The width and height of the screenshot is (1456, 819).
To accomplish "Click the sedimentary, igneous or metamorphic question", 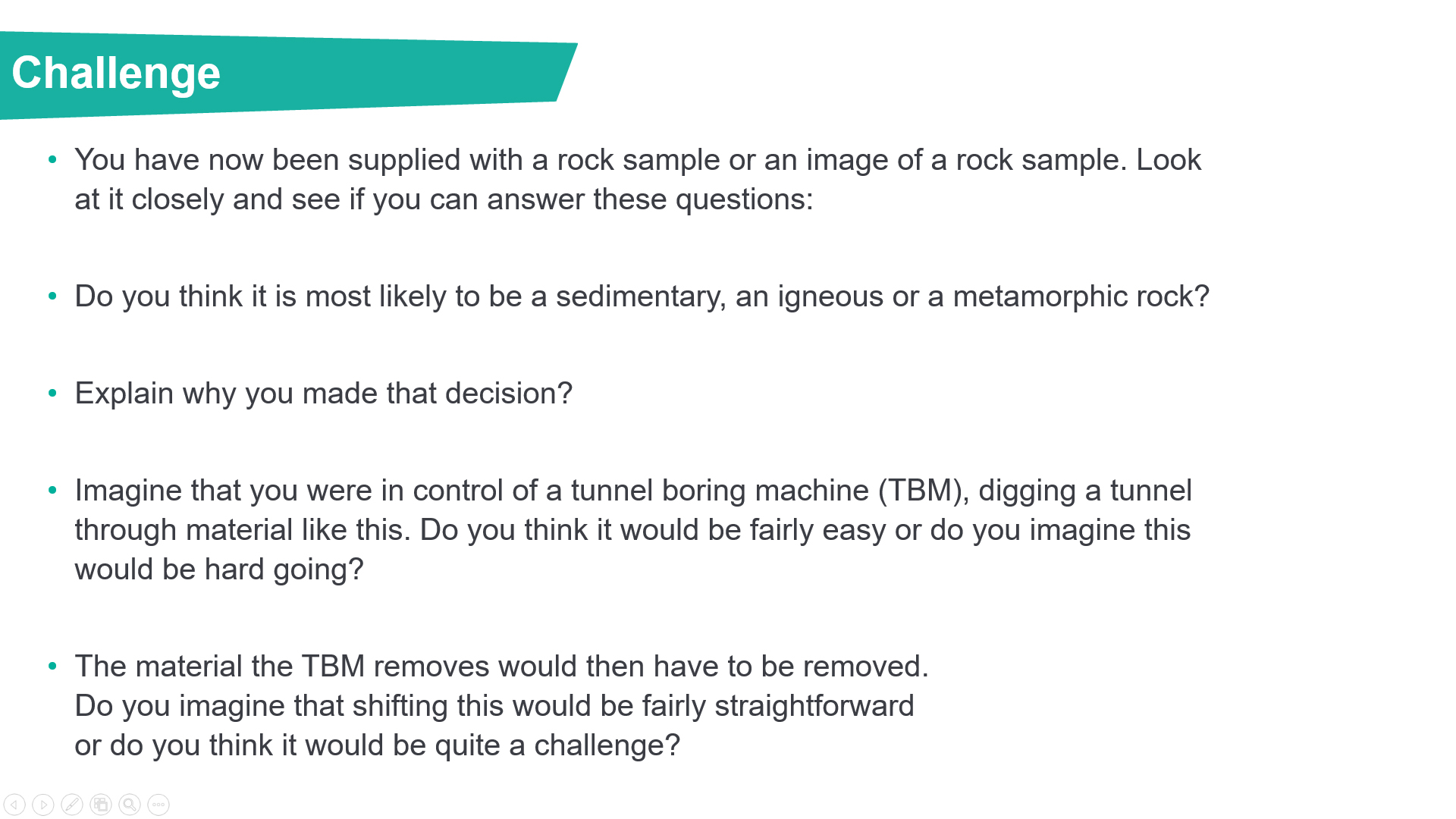I will [641, 297].
